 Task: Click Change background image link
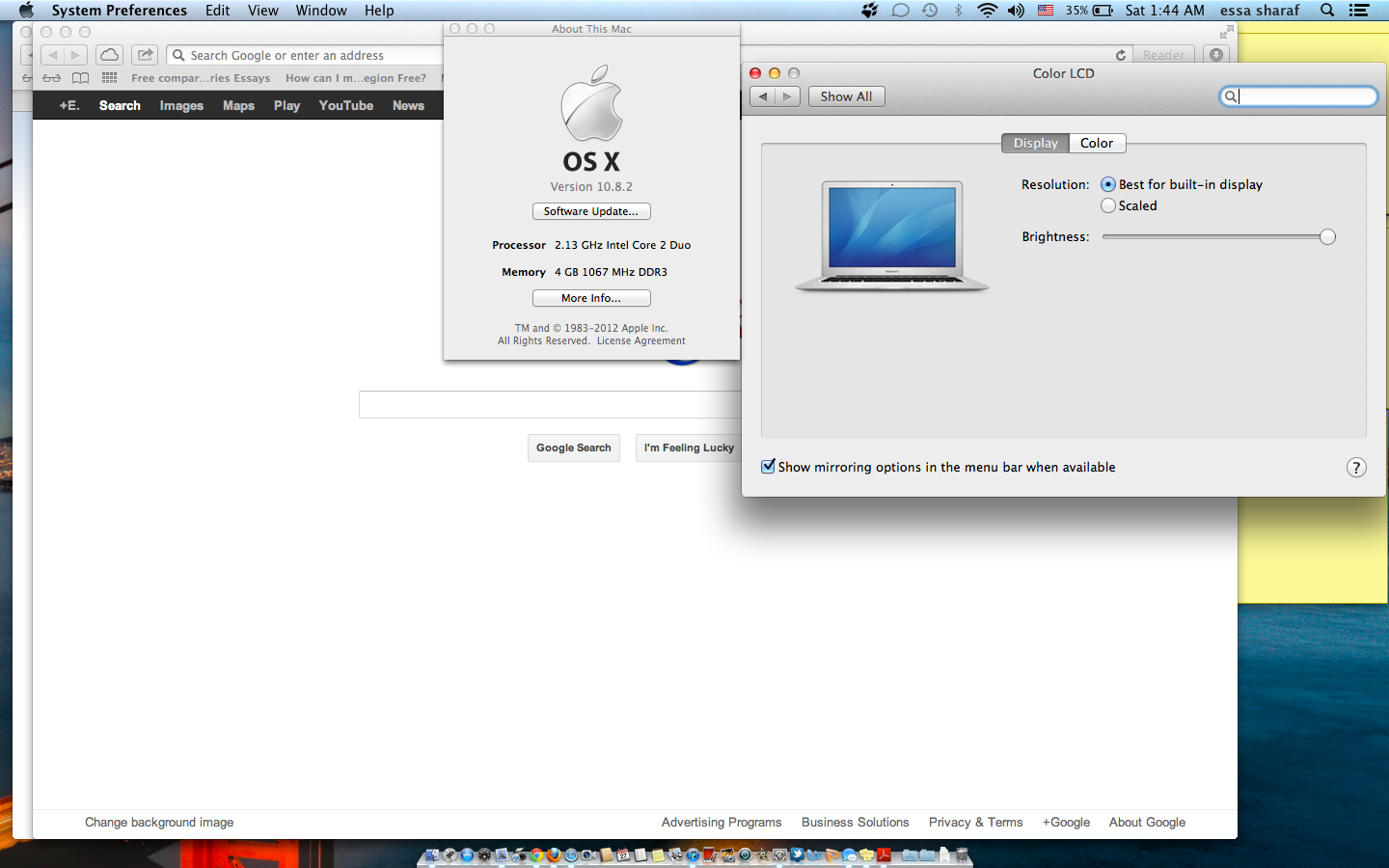[159, 822]
